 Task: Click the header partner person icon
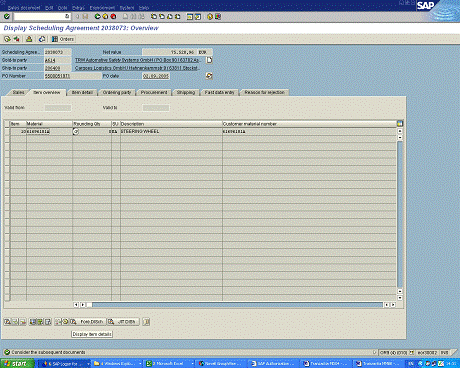click(x=29, y=39)
